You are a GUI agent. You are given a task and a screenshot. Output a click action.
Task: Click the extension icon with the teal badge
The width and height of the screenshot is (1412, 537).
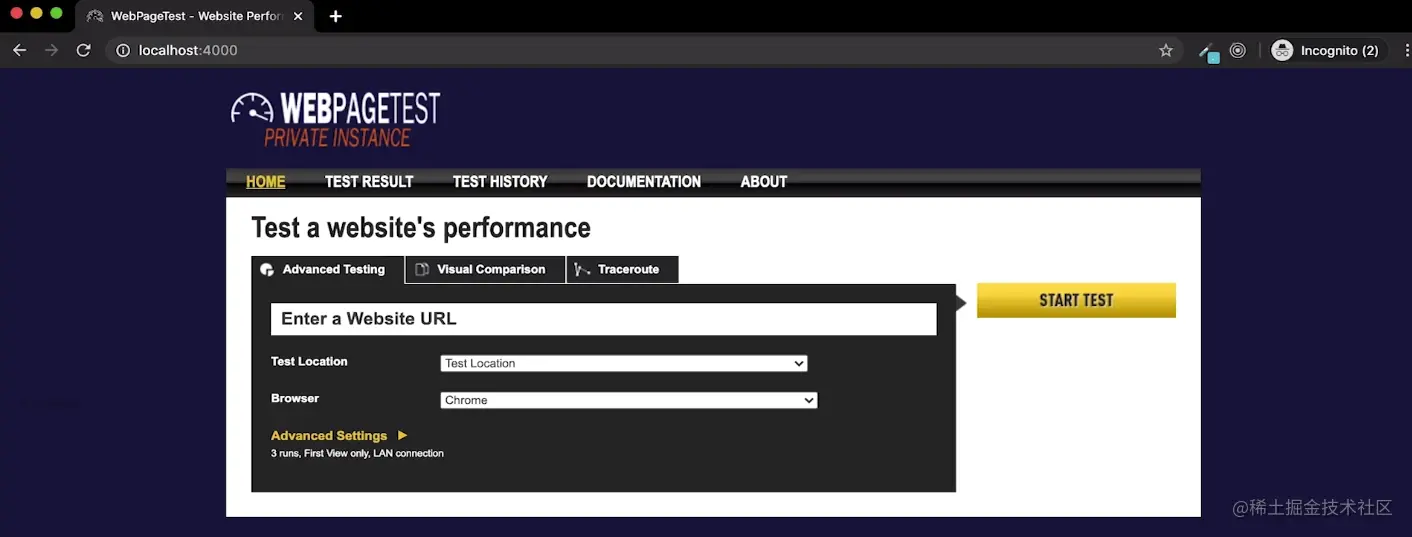[x=1209, y=51]
